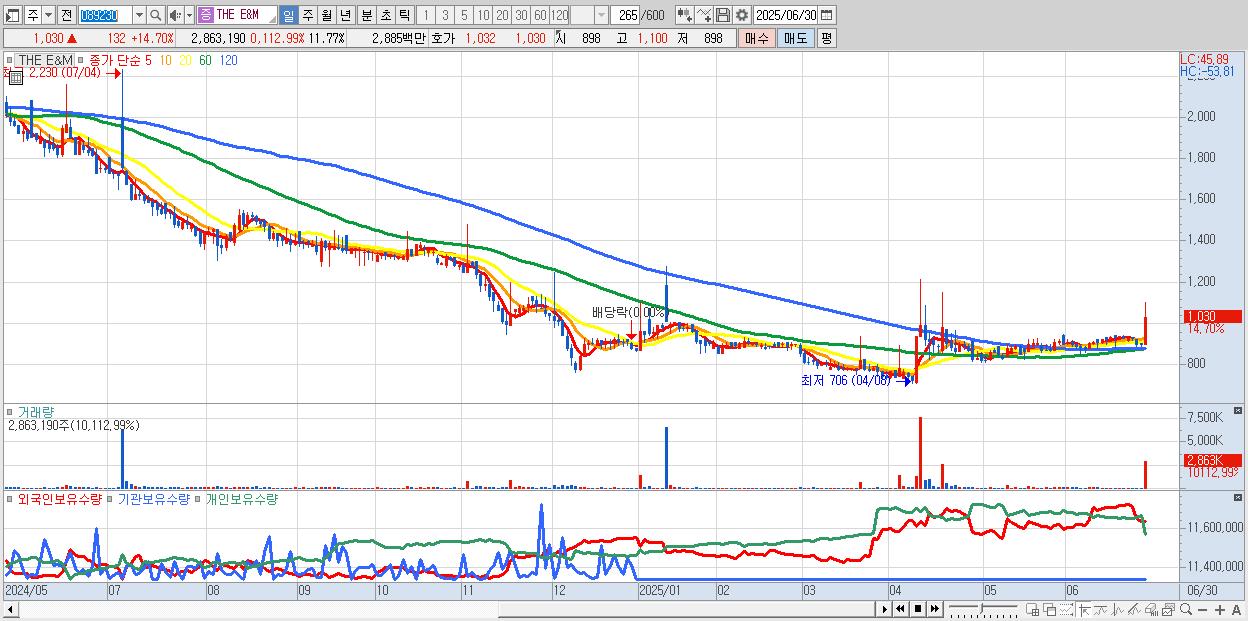Click the play button in bottom controls
Screen dimensions: 1248x621
coord(885,609)
